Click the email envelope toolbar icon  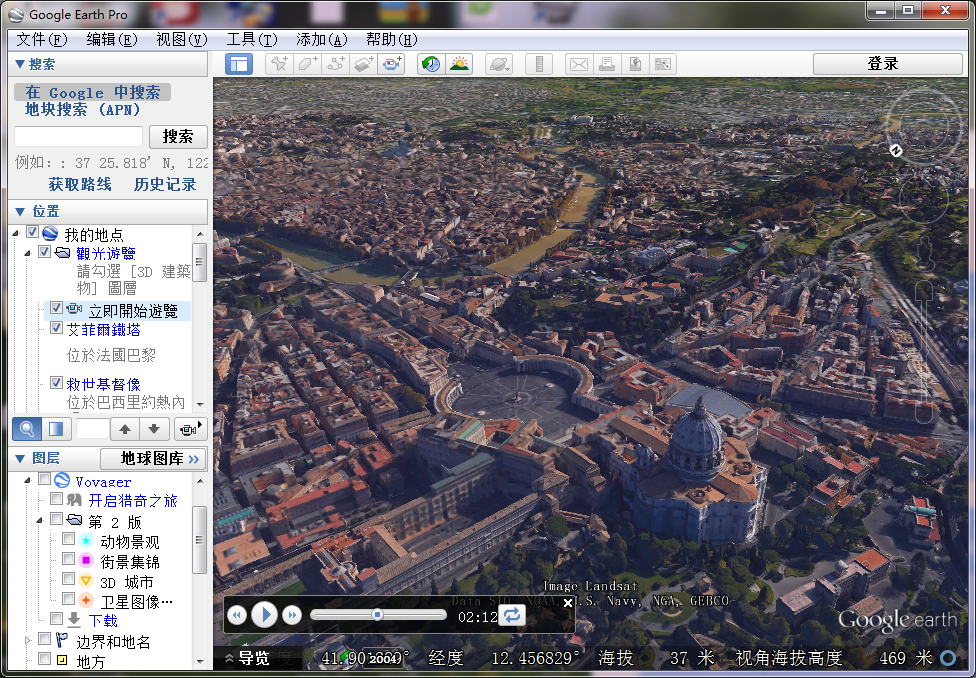point(578,64)
